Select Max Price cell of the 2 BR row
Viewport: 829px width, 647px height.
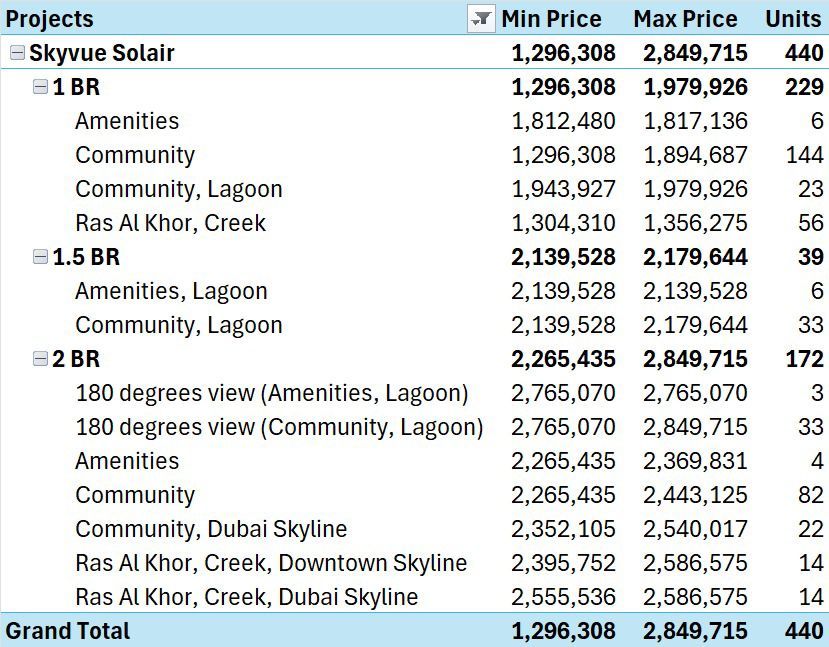(695, 359)
